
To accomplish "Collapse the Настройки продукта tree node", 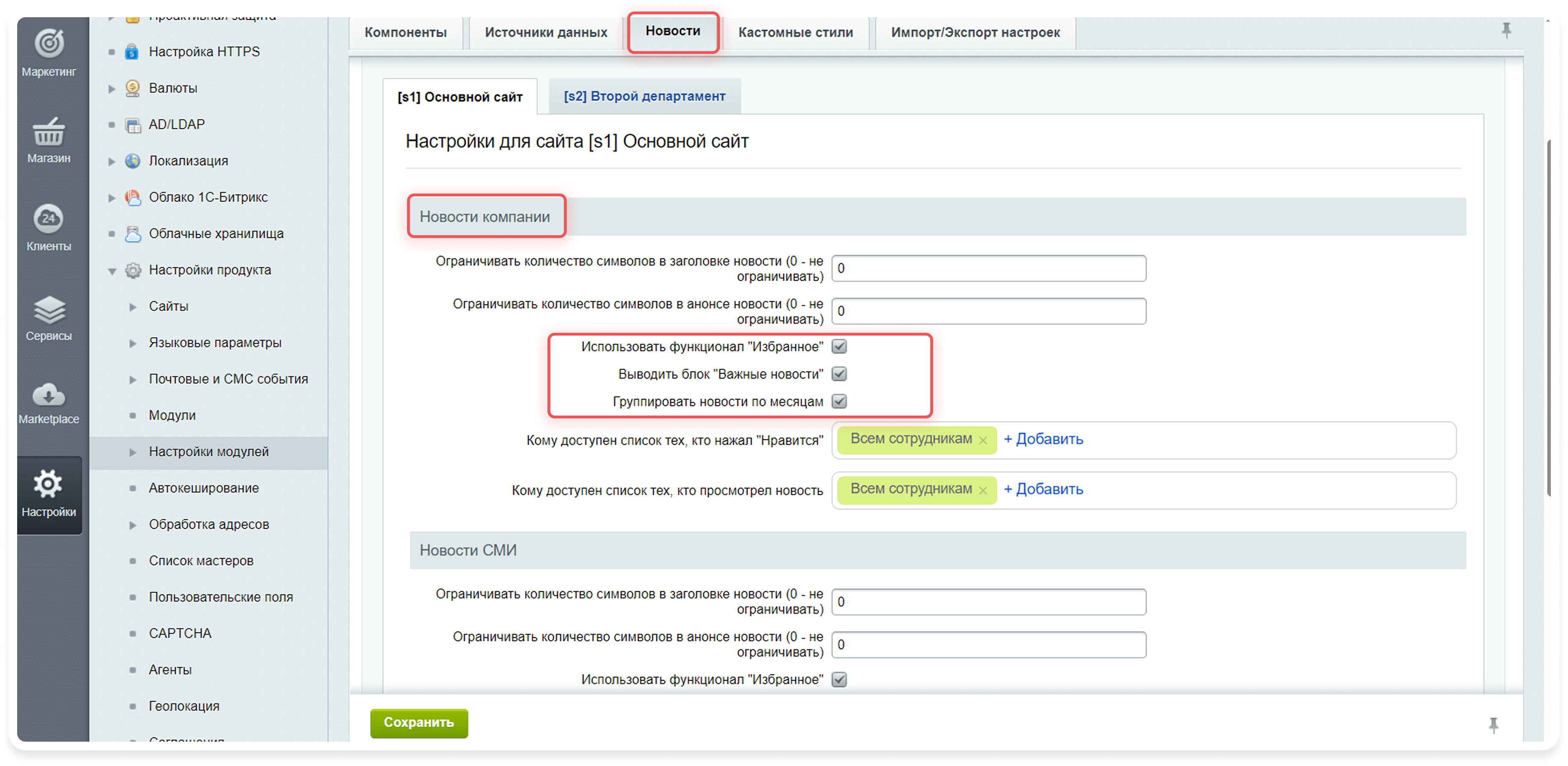I will click(x=112, y=271).
